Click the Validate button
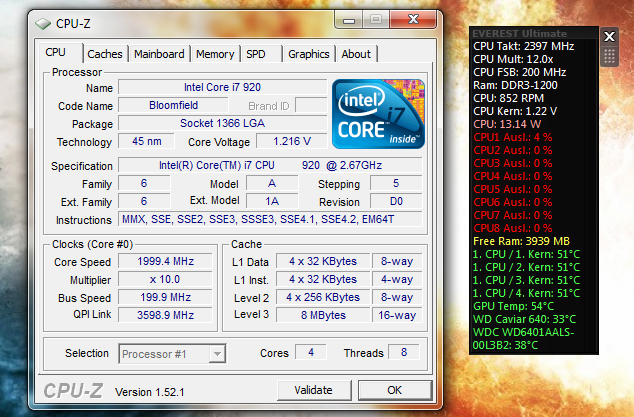Image resolution: width=634 pixels, height=417 pixels. coord(314,390)
